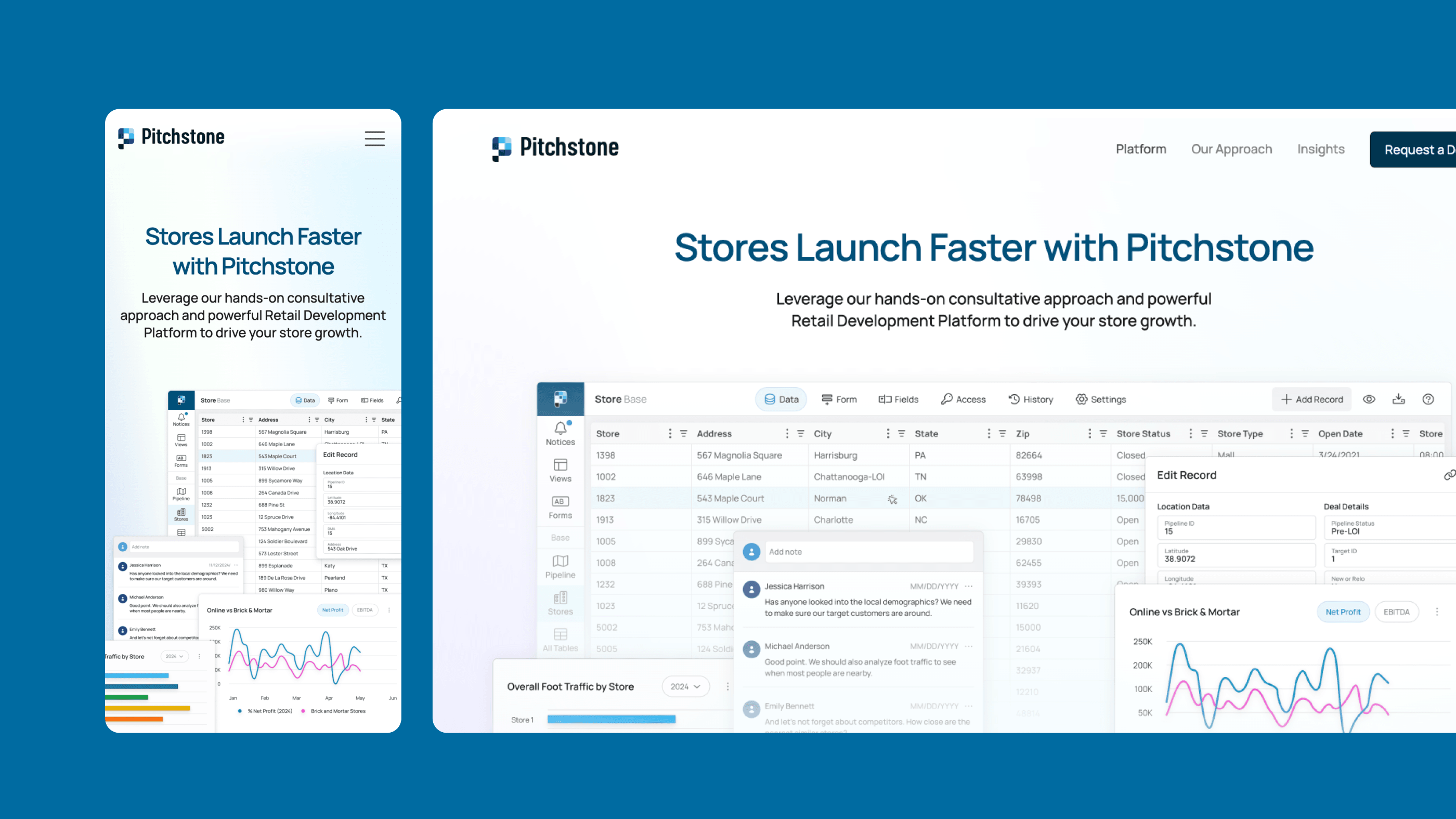Enable the Net Profit view on the chart

coord(1344,612)
